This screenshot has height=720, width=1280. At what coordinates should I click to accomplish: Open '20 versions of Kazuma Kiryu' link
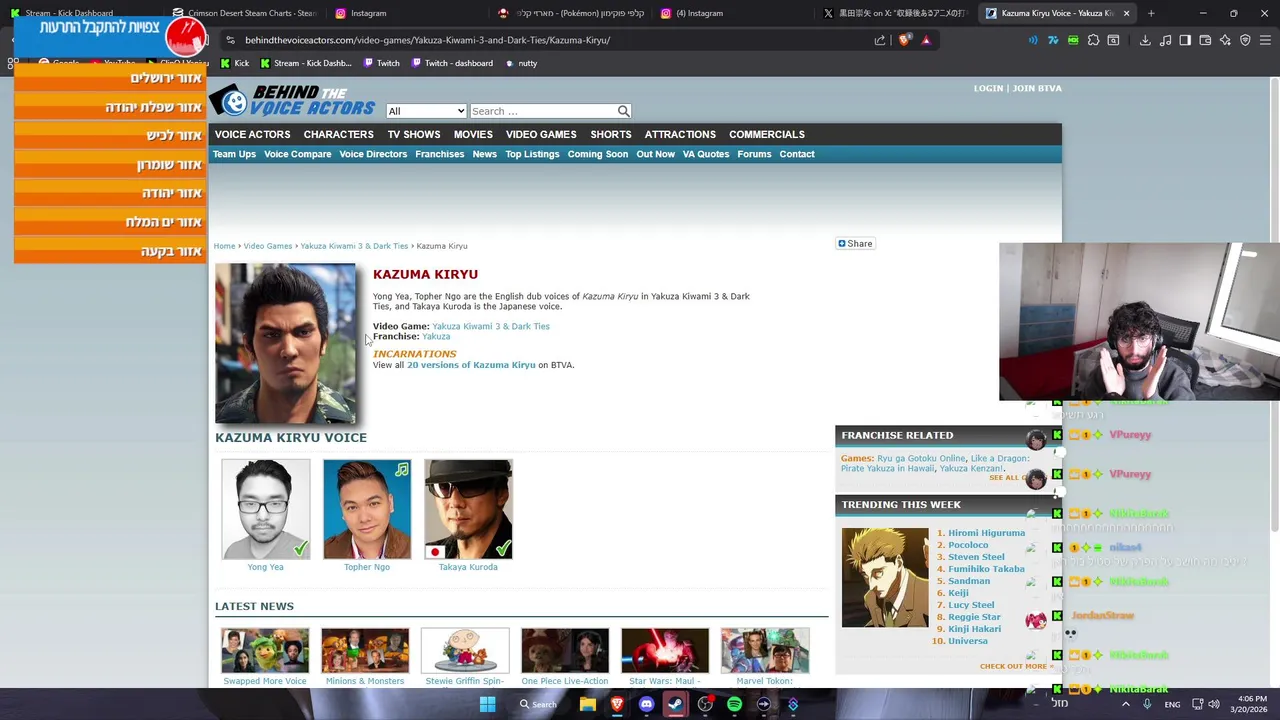click(471, 365)
